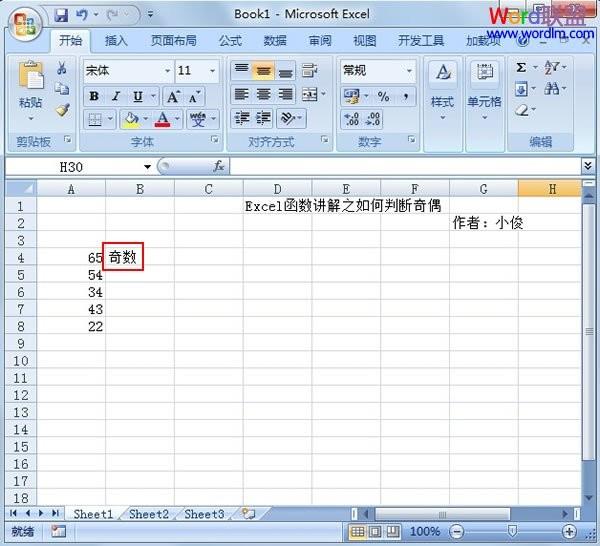The width and height of the screenshot is (600, 546).
Task: Toggle bold formatting
Action: 93,96
